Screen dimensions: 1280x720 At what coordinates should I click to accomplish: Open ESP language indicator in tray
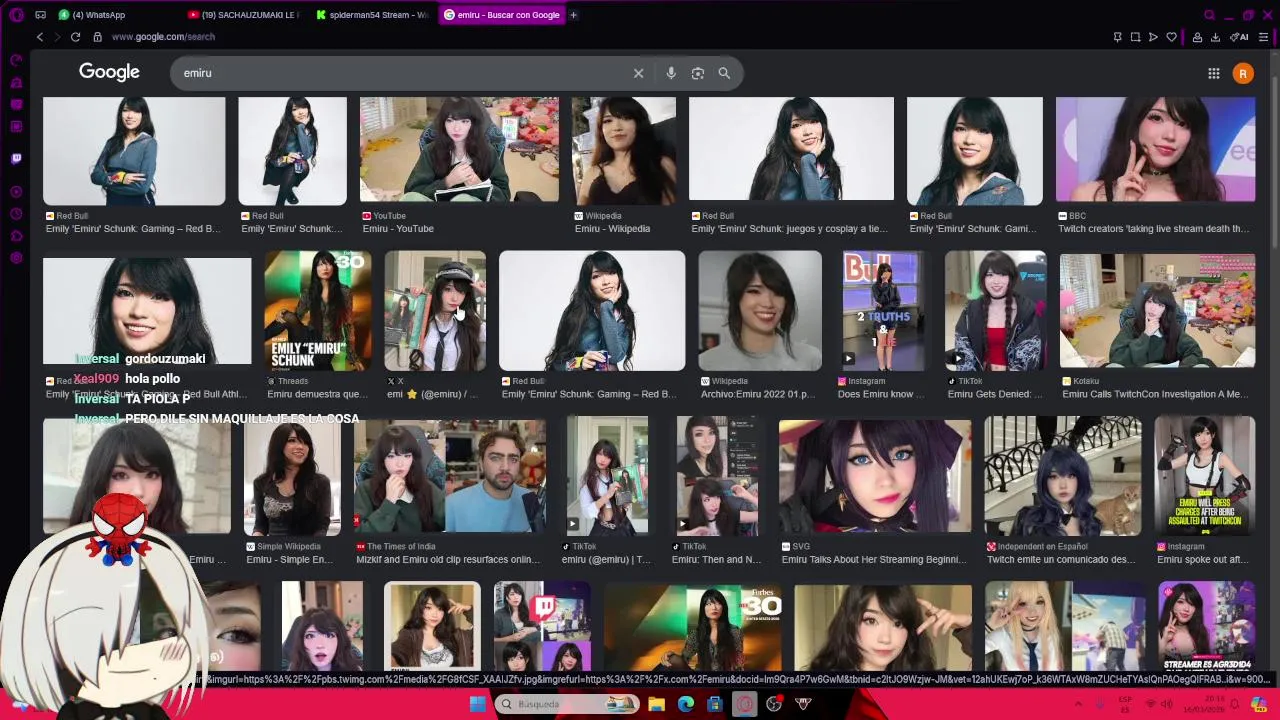click(1125, 704)
